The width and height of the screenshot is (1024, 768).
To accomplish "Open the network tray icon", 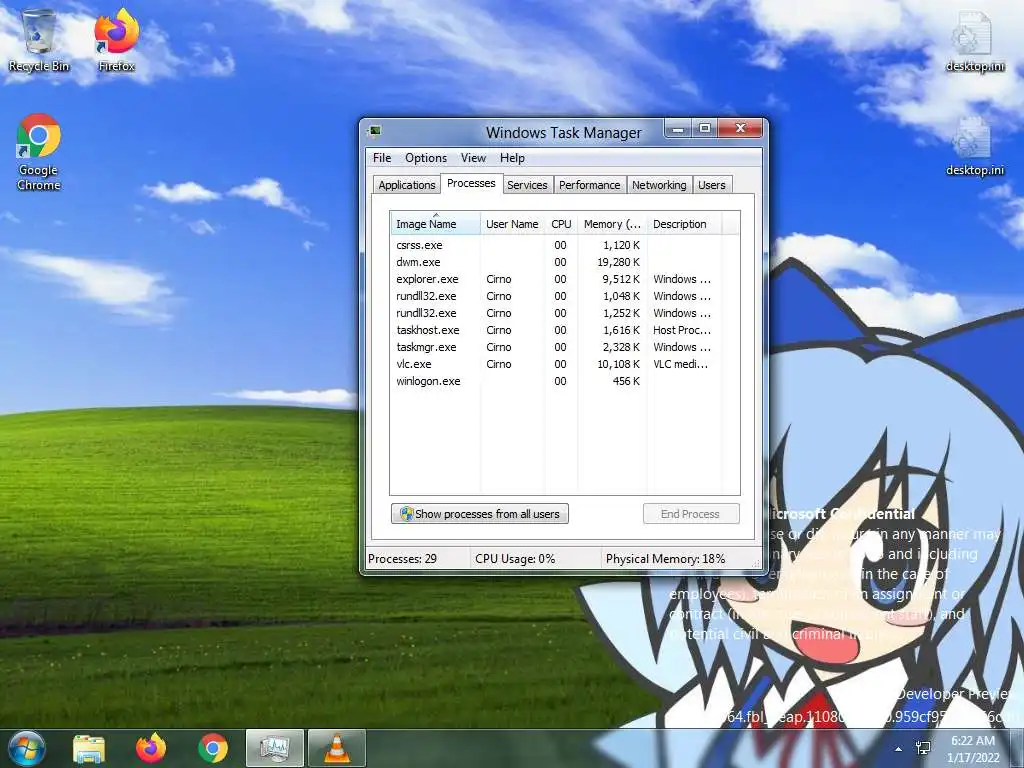I will tap(923, 748).
